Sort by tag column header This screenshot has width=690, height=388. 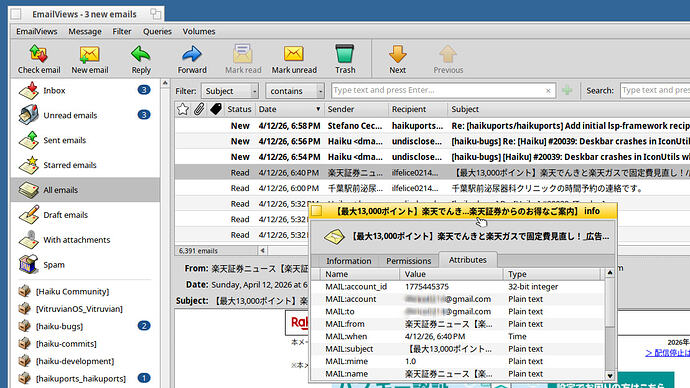coord(216,109)
